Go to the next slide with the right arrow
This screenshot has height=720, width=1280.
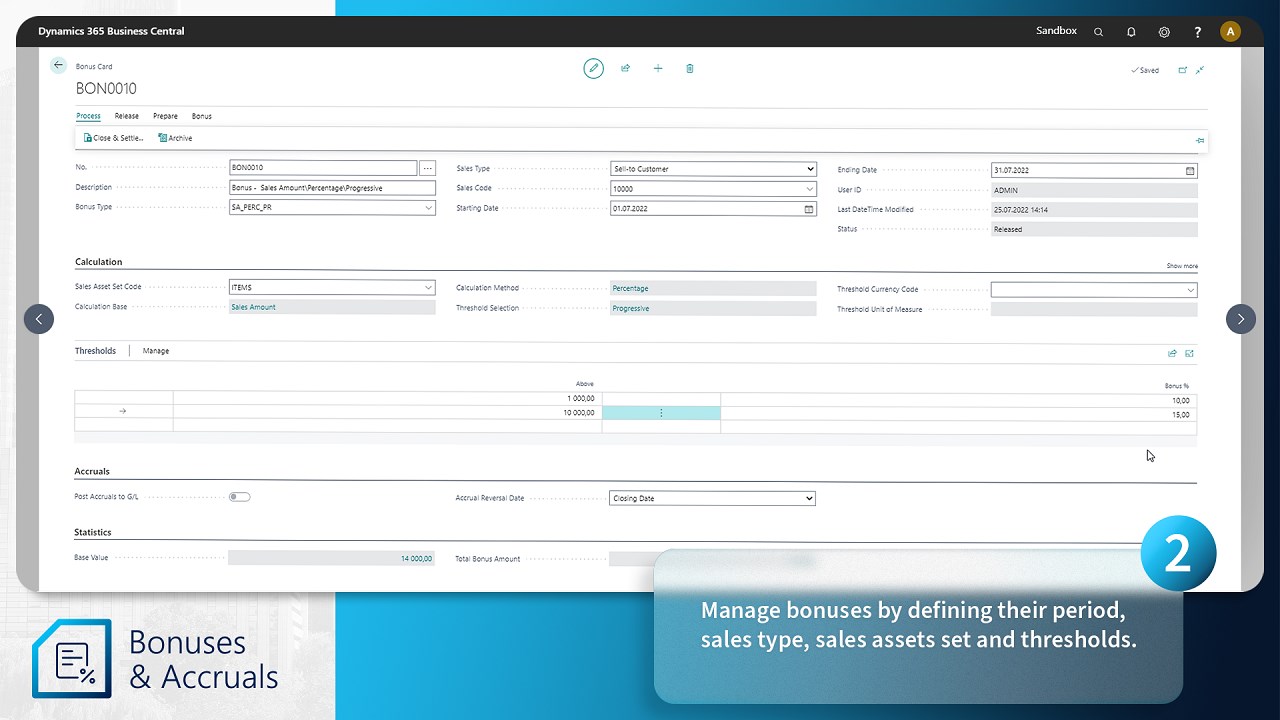pyautogui.click(x=1241, y=319)
